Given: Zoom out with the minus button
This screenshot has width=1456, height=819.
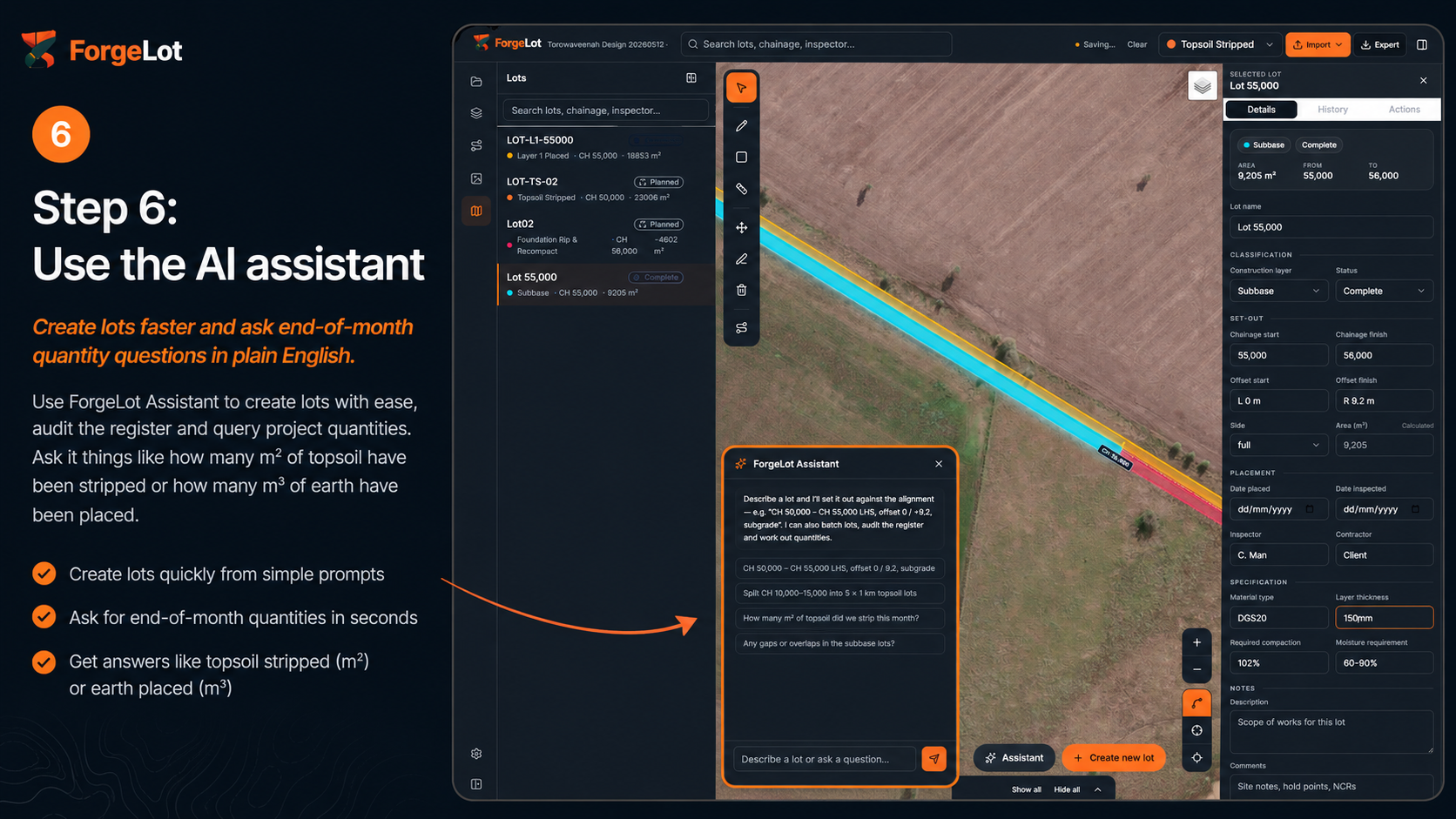Looking at the screenshot, I should [1196, 669].
